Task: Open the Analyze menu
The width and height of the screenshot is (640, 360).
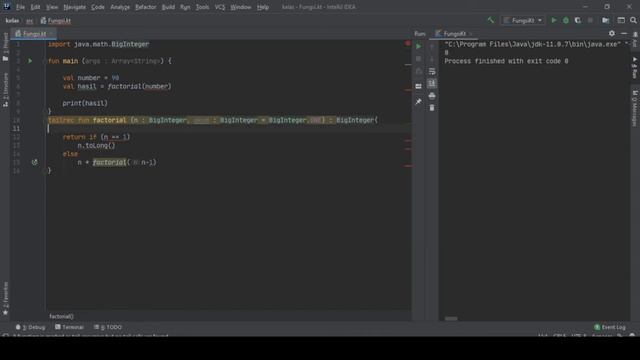Action: tap(120, 7)
